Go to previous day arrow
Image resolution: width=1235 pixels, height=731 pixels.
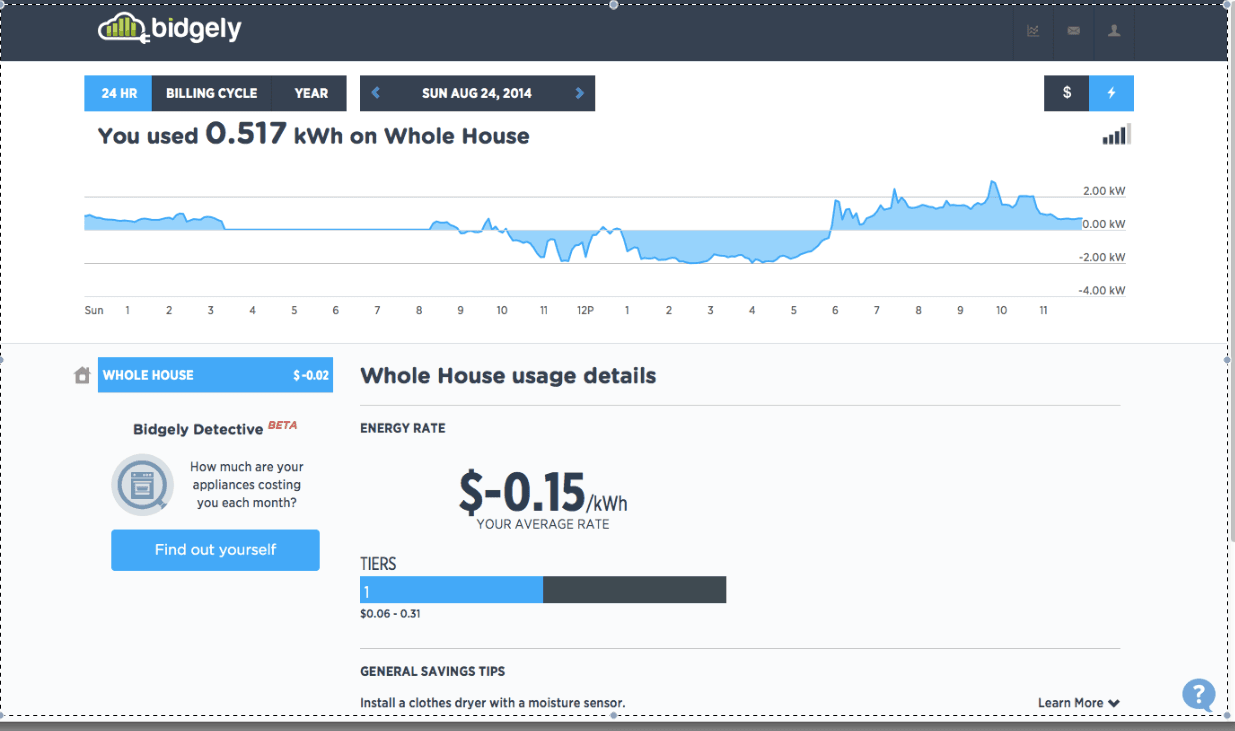coord(376,93)
